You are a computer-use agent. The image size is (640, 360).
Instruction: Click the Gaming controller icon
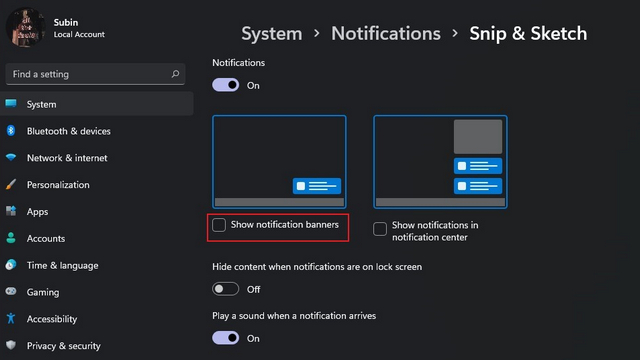click(11, 291)
